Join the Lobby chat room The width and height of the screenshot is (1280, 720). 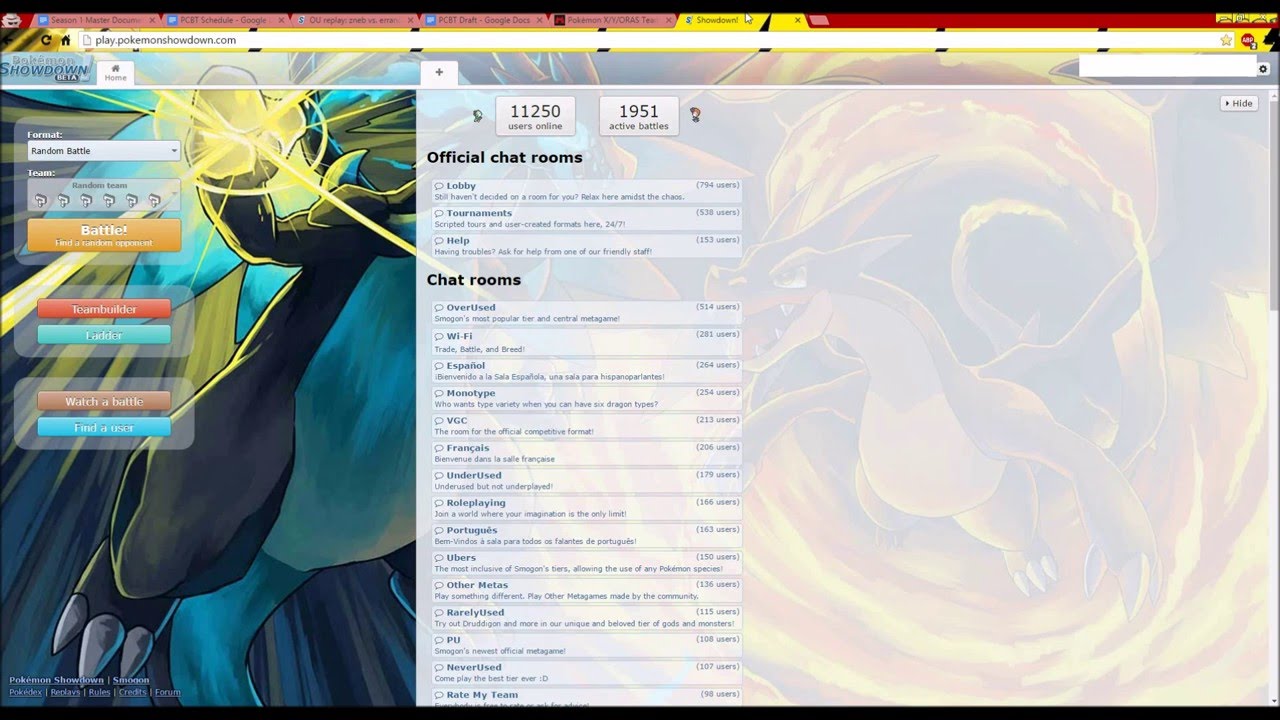coord(587,191)
